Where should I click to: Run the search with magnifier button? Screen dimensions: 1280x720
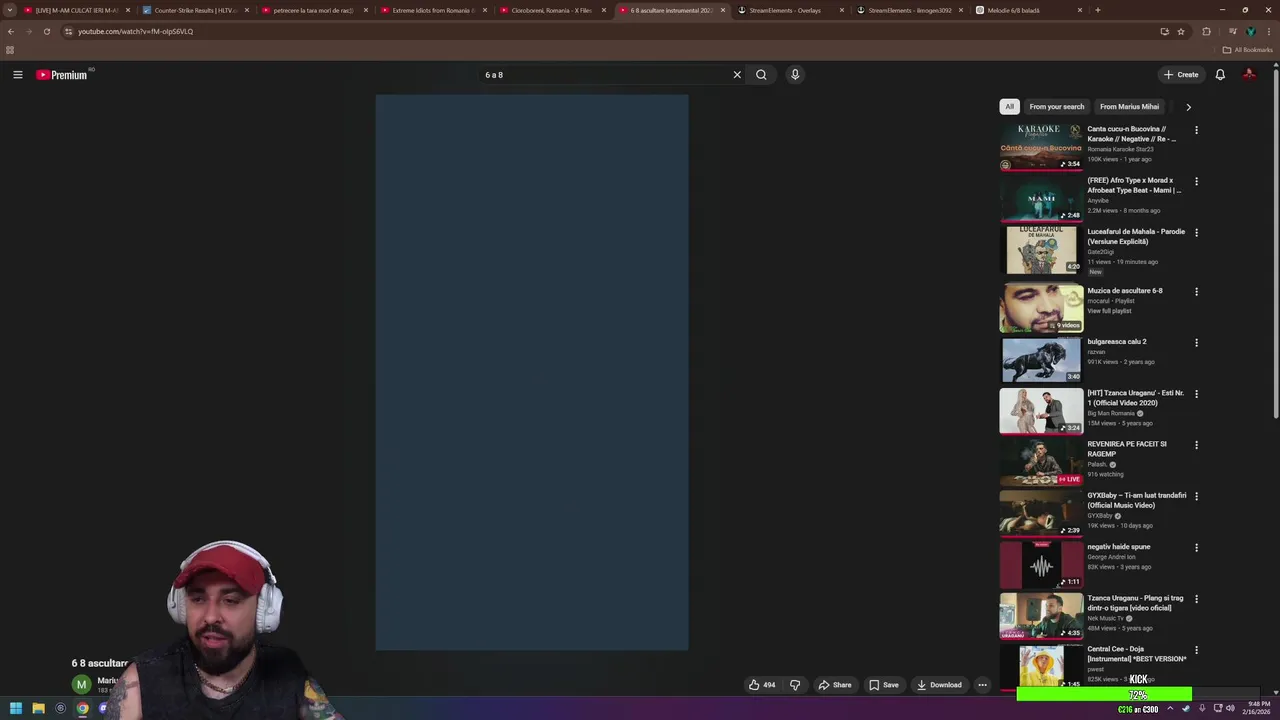[761, 75]
